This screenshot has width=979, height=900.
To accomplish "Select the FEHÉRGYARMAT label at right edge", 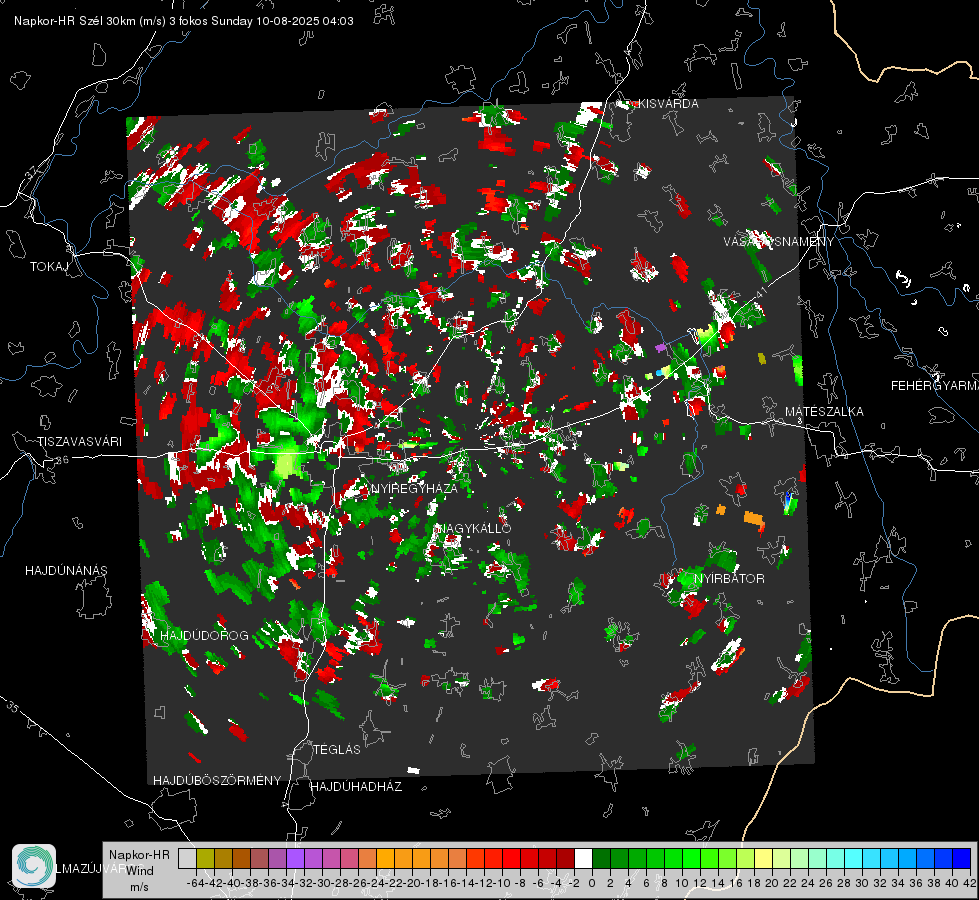I will (935, 386).
